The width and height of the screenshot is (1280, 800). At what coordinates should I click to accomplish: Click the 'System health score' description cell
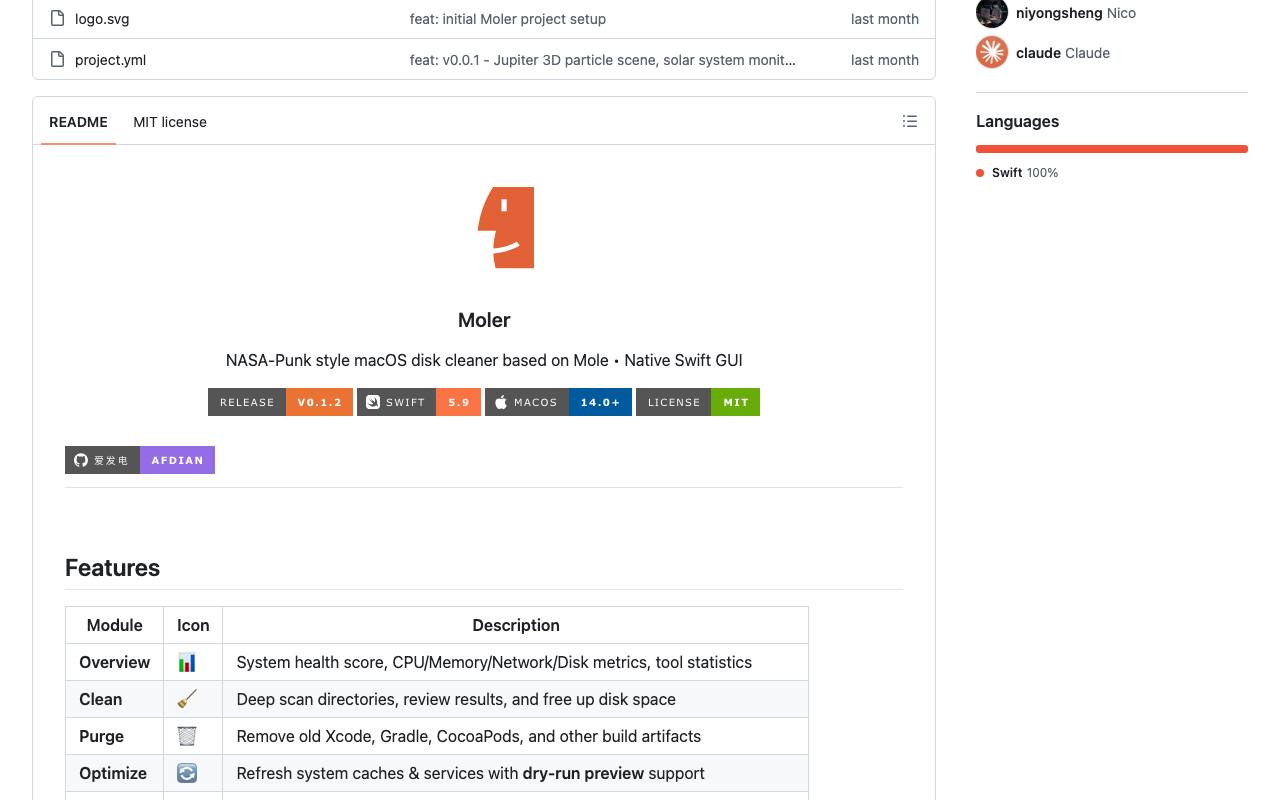pos(516,662)
